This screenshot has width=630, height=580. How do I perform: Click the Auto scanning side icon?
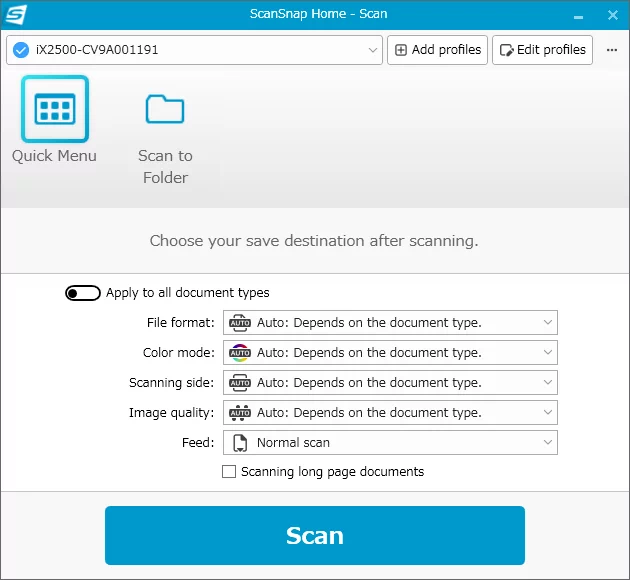240,383
